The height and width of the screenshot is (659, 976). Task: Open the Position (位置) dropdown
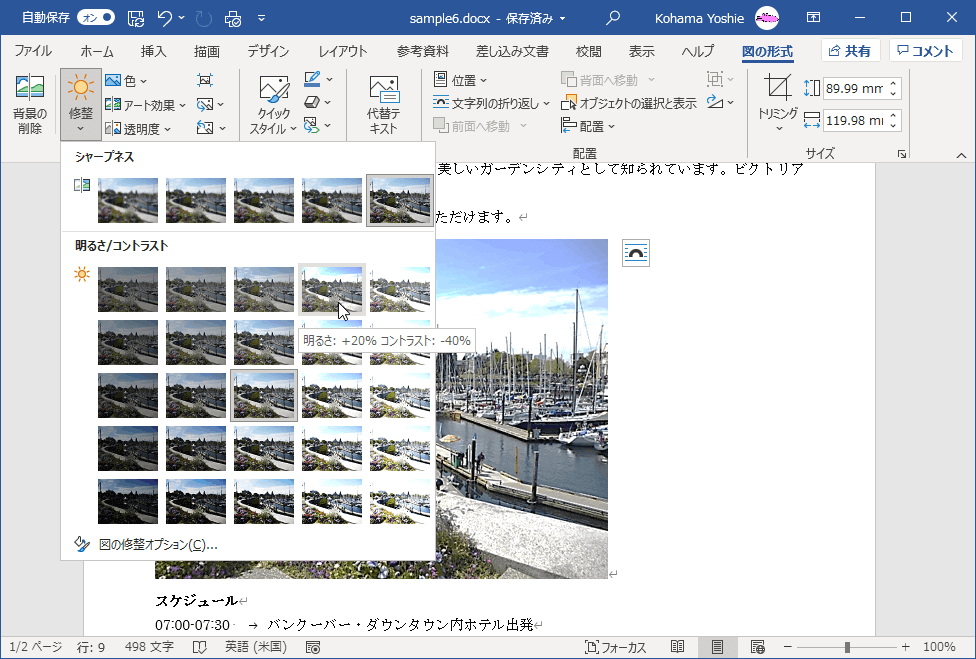[x=460, y=80]
